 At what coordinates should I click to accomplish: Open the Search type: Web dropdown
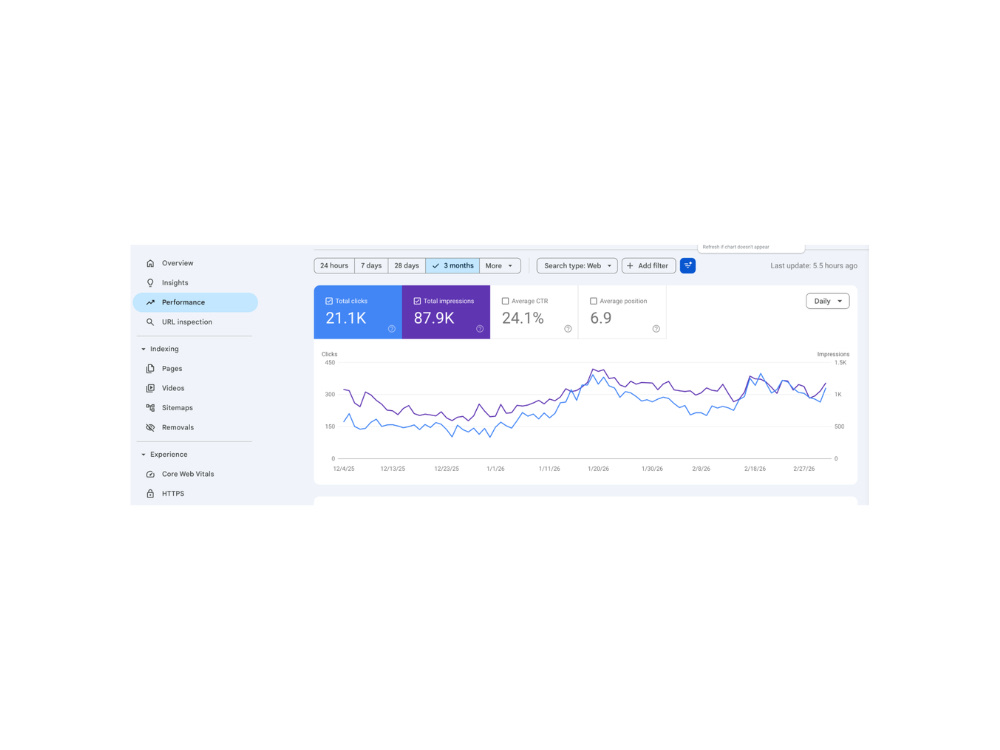coord(577,266)
